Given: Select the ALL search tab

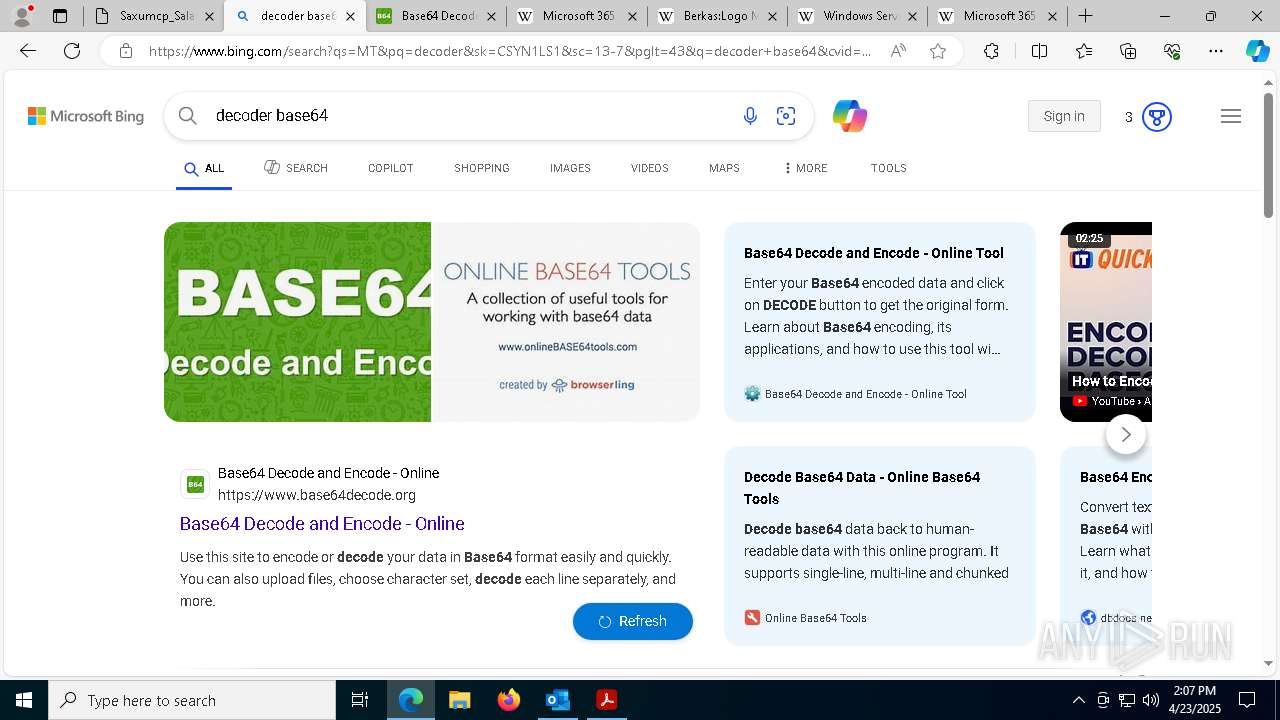Looking at the screenshot, I should click(x=204, y=169).
